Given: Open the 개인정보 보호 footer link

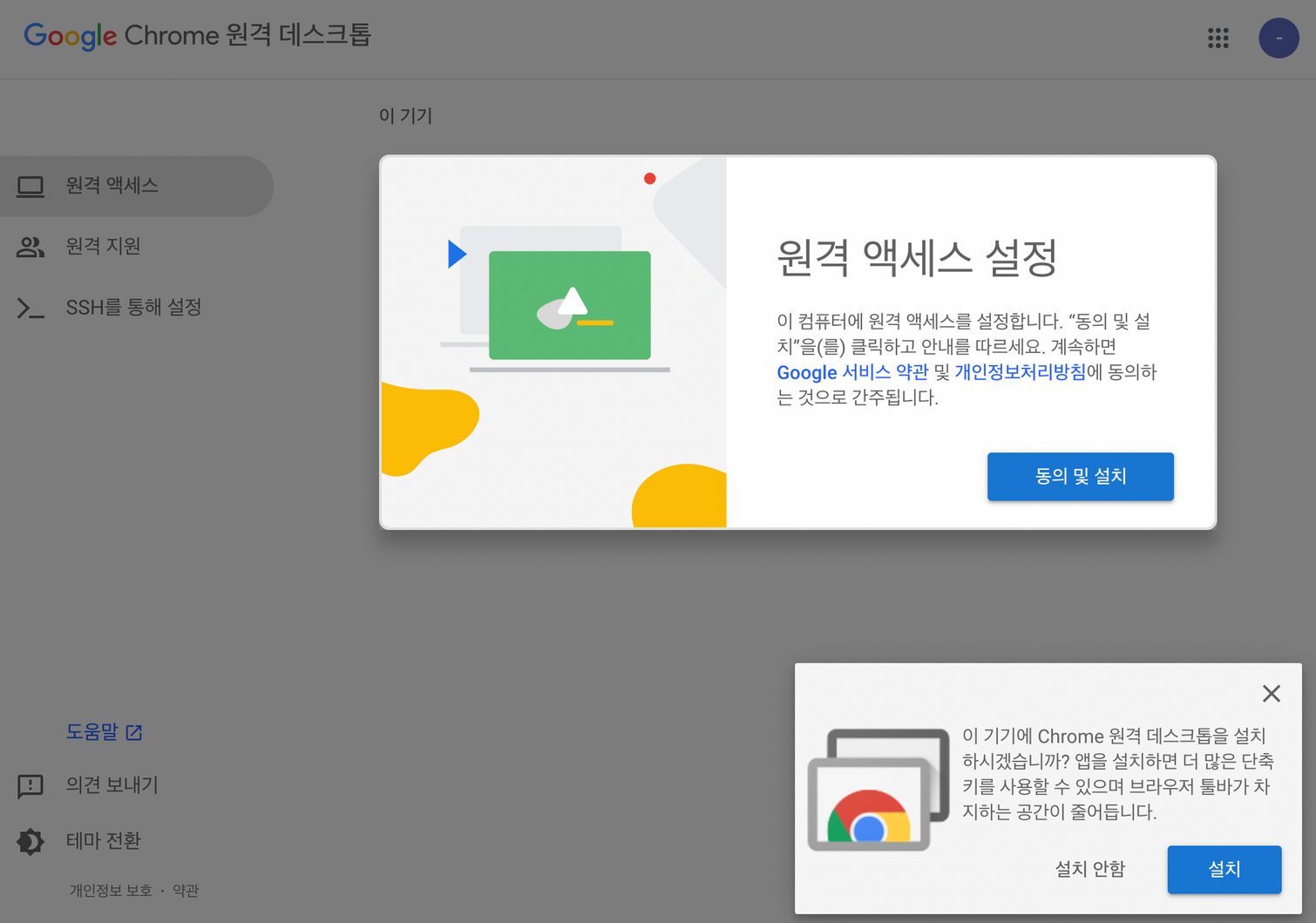Looking at the screenshot, I should (111, 891).
